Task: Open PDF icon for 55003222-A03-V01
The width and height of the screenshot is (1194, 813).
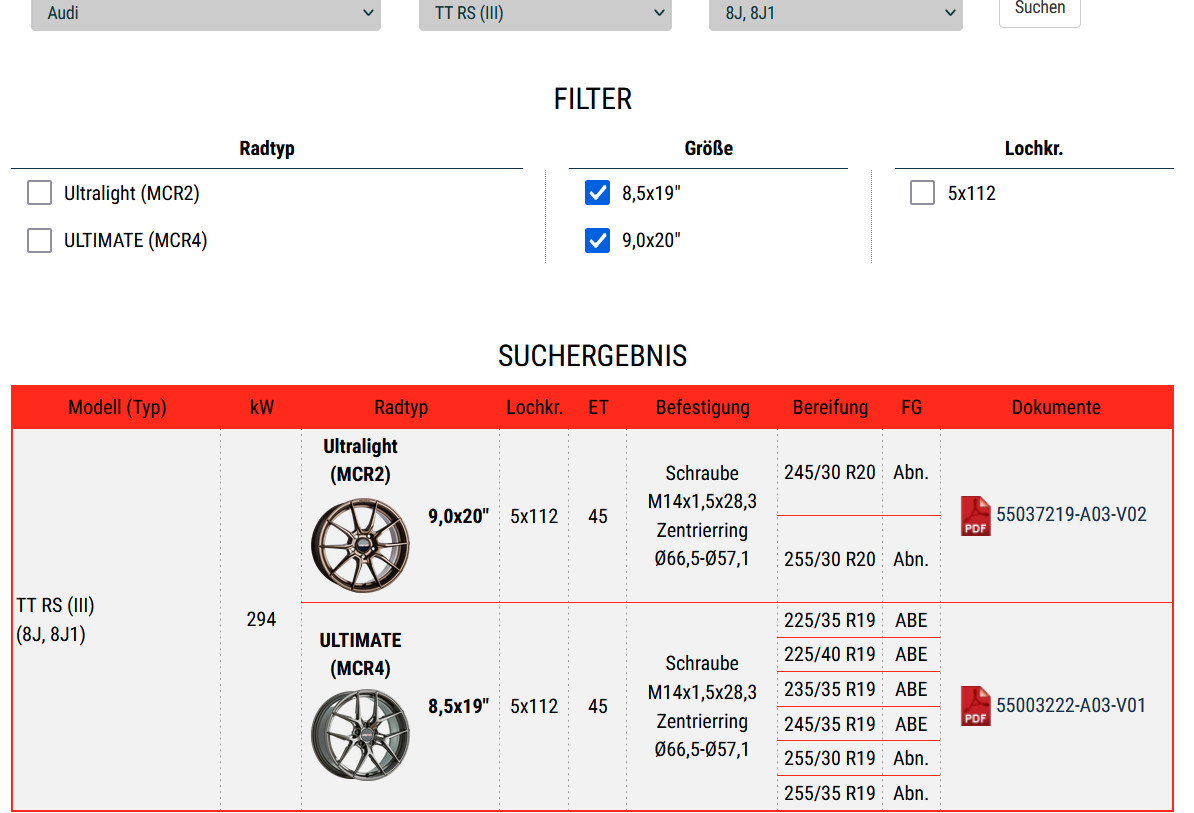Action: pyautogui.click(x=975, y=706)
